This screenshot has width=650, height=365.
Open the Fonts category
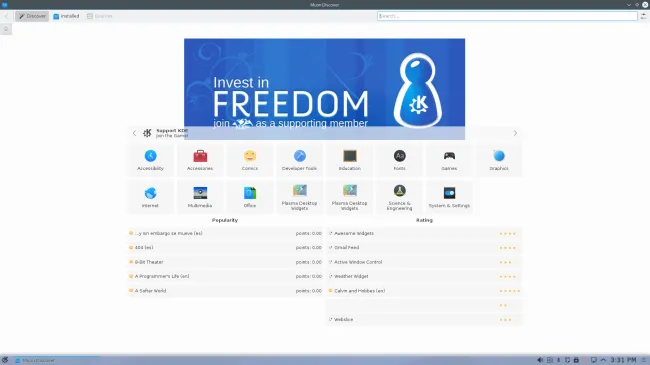point(399,161)
